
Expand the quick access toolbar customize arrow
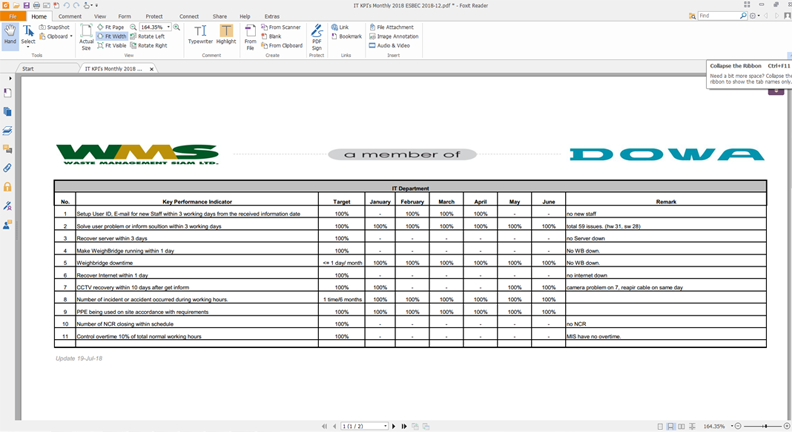(x=96, y=6)
